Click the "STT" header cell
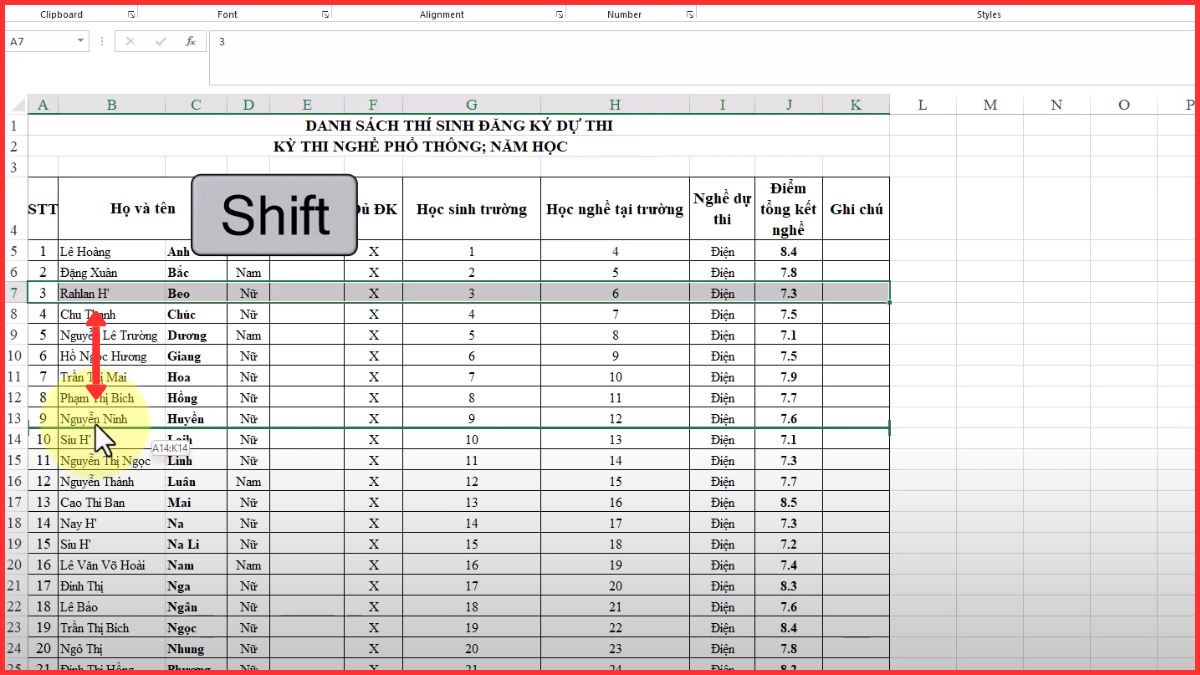This screenshot has height=675, width=1200. click(x=43, y=209)
